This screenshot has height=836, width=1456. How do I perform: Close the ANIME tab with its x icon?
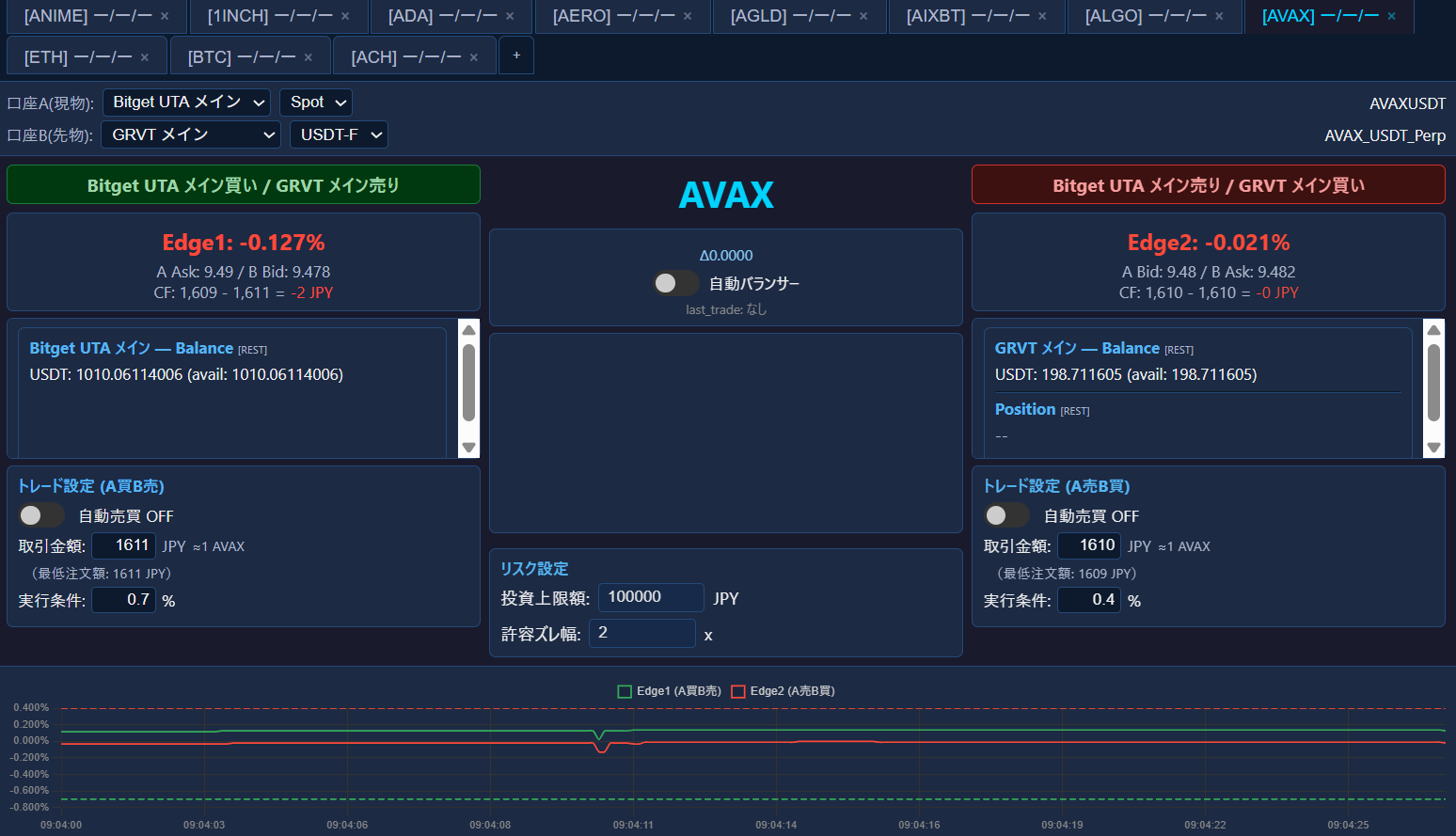tap(165, 16)
